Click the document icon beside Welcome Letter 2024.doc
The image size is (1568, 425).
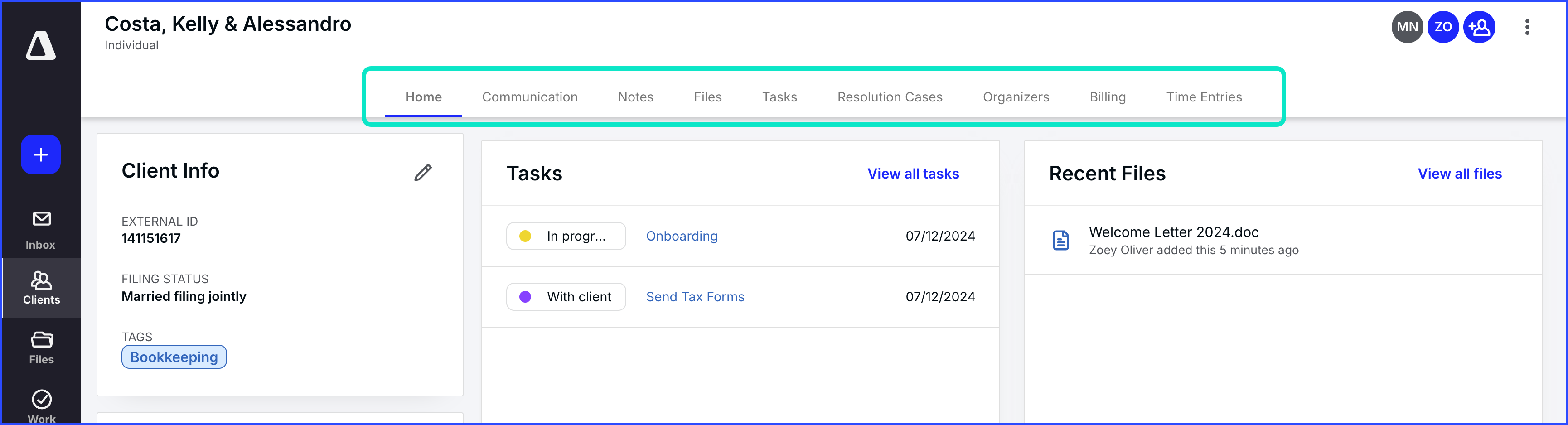click(x=1060, y=240)
